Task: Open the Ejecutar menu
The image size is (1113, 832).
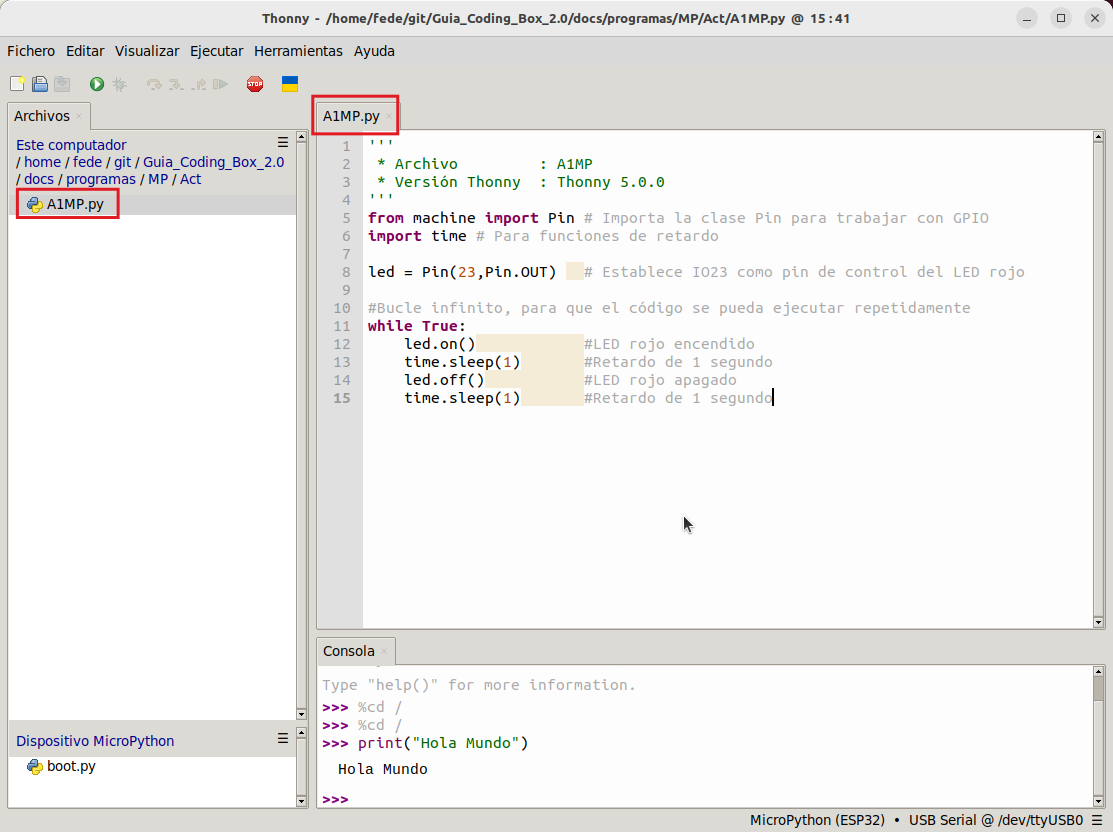Action: [216, 51]
